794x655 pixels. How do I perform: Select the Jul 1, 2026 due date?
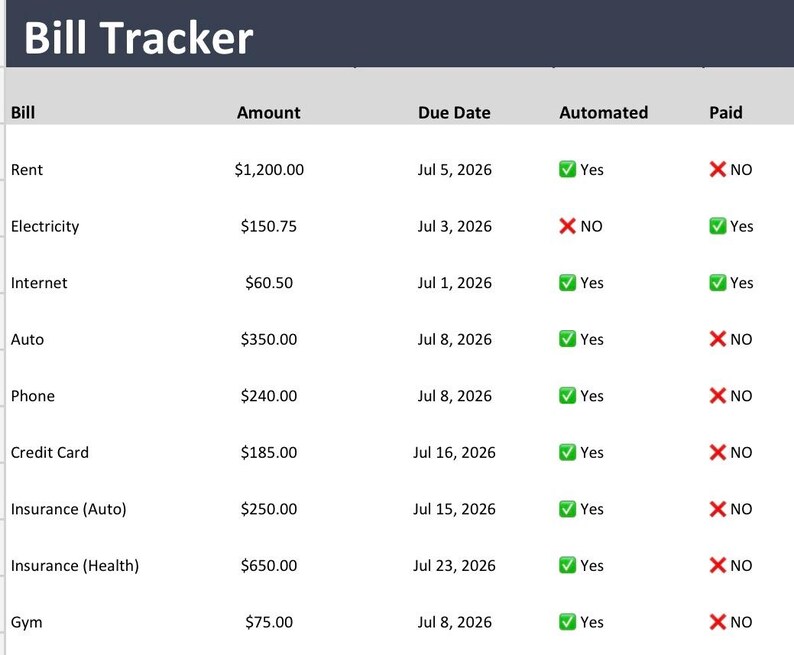[x=454, y=282]
